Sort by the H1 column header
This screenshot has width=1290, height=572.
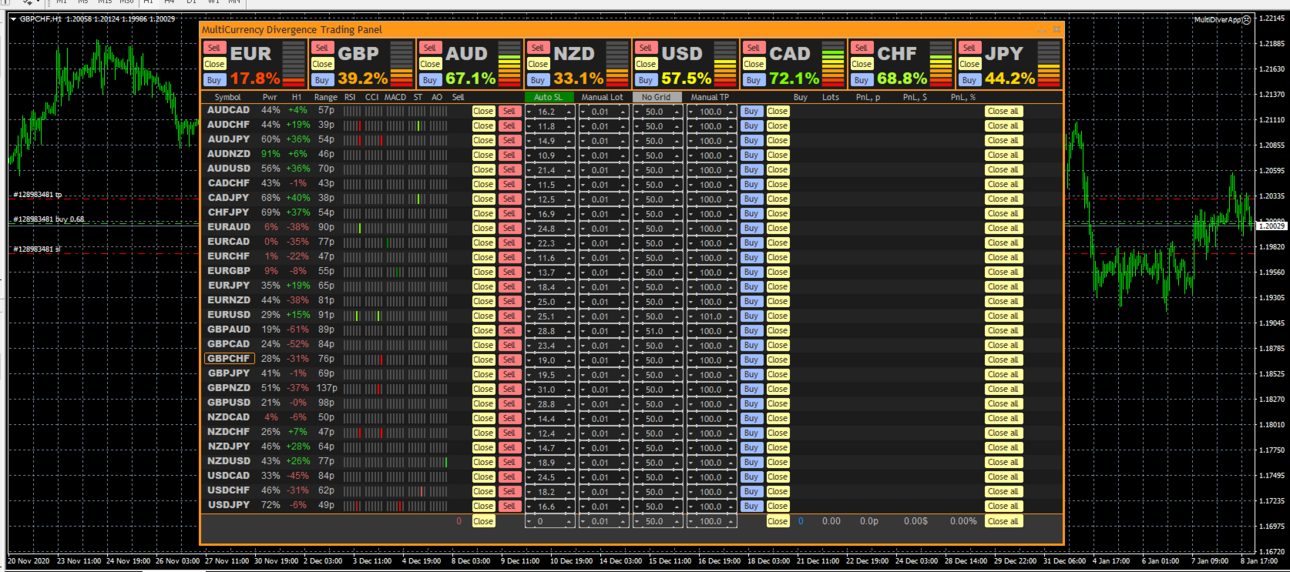(x=297, y=97)
